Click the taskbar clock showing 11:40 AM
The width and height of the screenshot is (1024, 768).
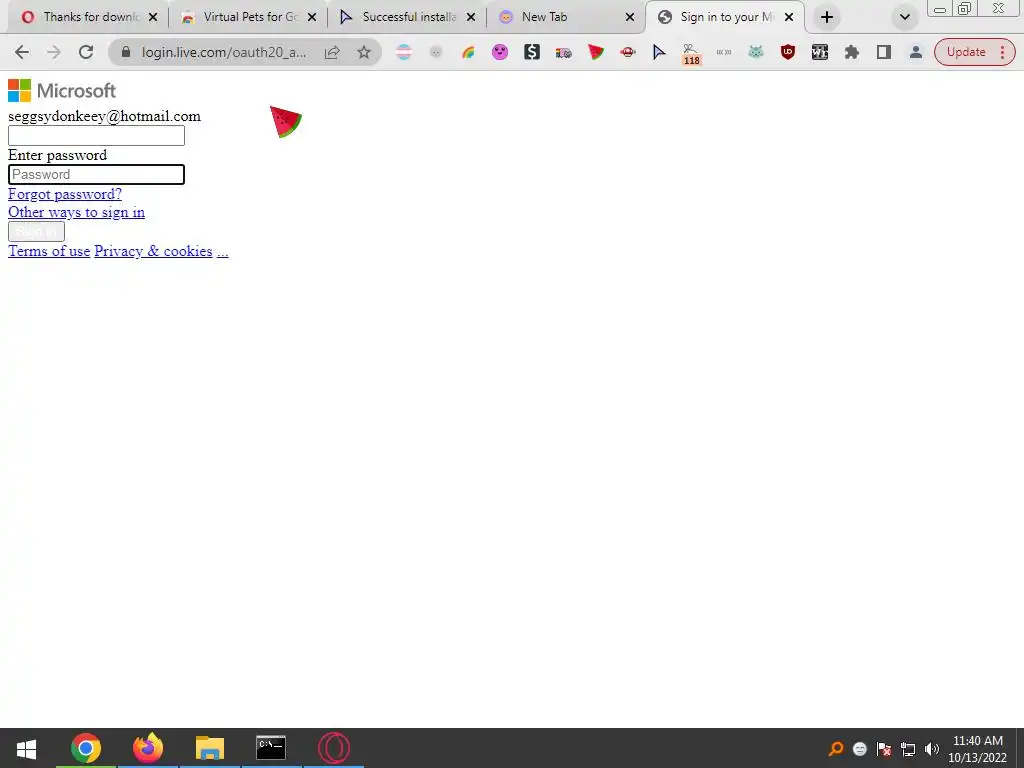coord(978,749)
